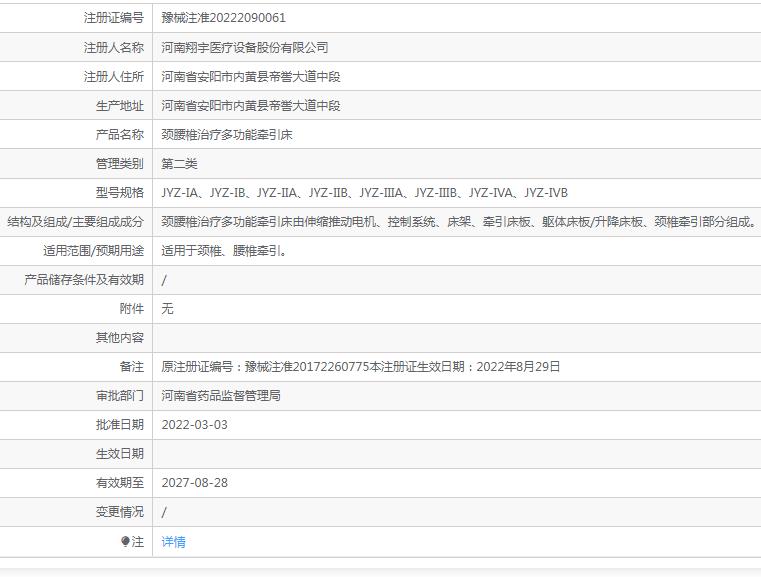Click the 其他内容 label
Image resolution: width=761 pixels, height=577 pixels.
(x=119, y=338)
